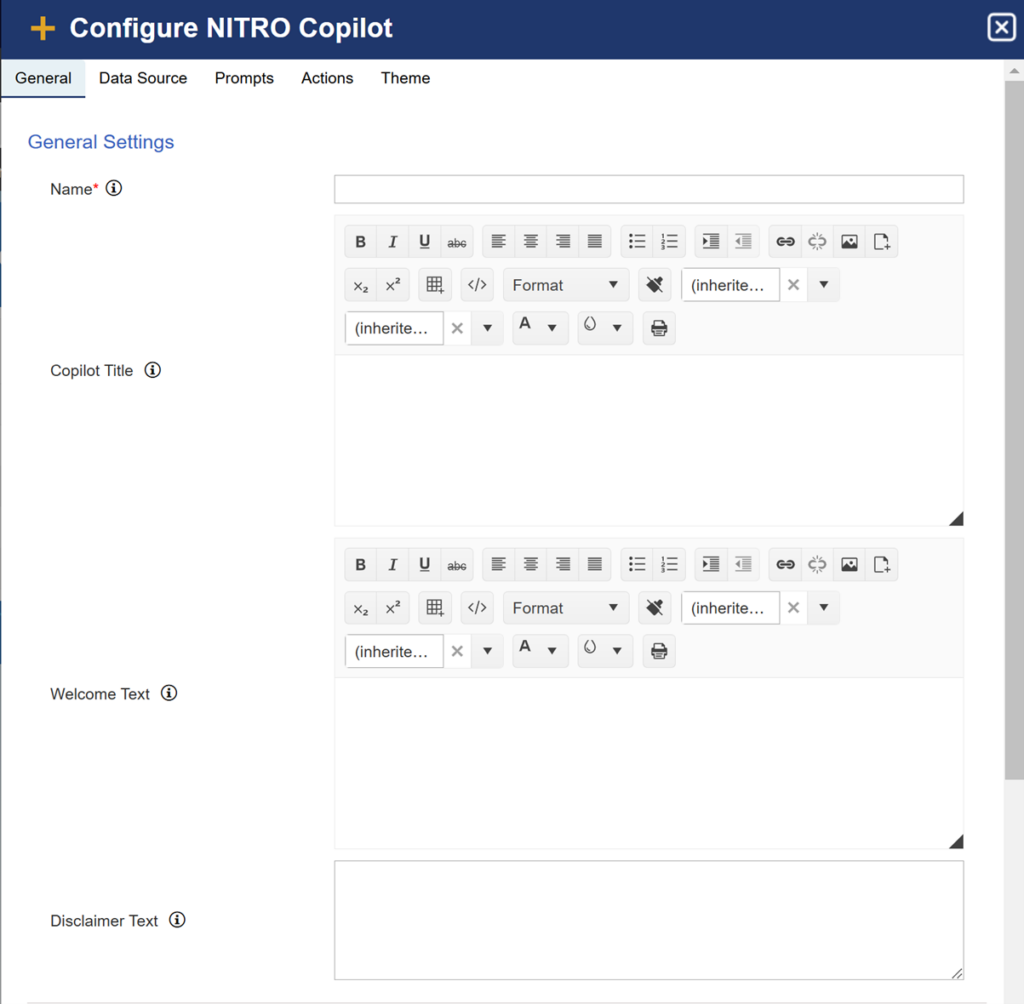The height and width of the screenshot is (1004, 1024).
Task: Clear font size value in Welcome Text editor
Action: tap(457, 651)
